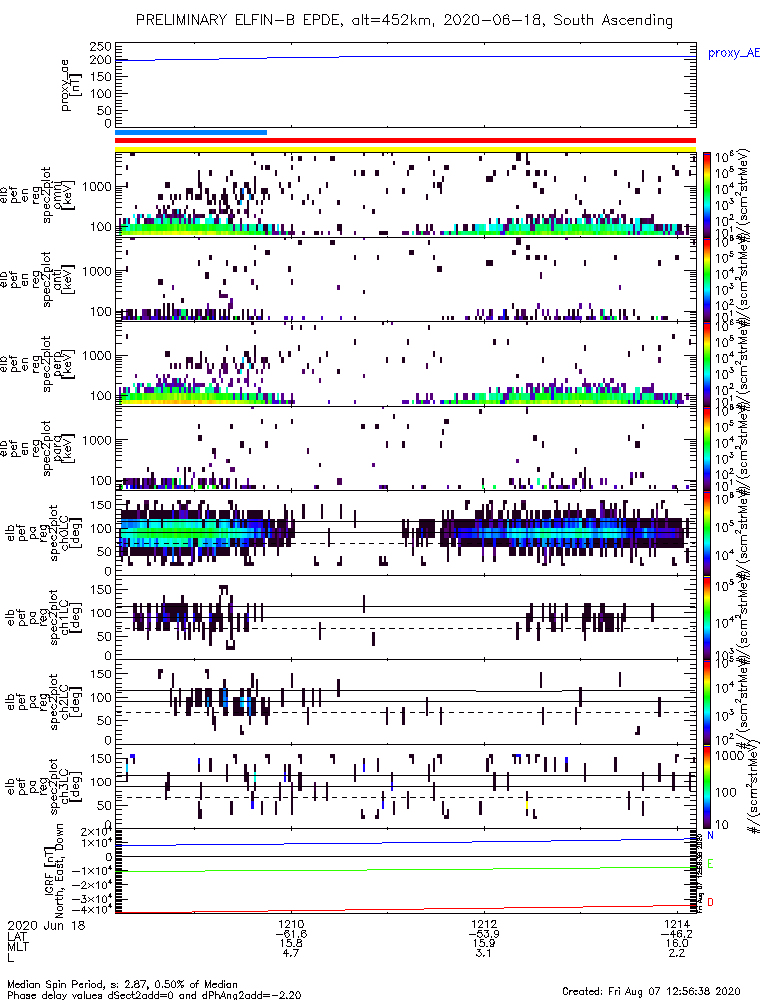This screenshot has width=775, height=1000.
Task: Click the blue 'proxy_AE' legend label
Action: (734, 53)
